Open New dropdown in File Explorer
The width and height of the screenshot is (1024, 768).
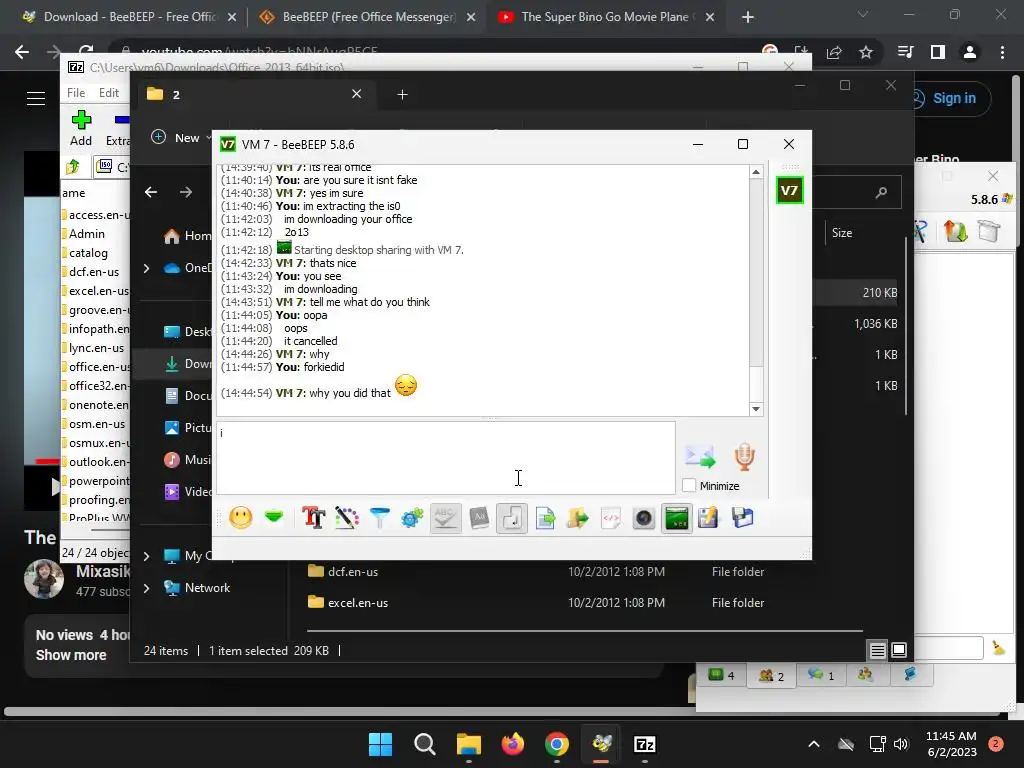(x=182, y=138)
